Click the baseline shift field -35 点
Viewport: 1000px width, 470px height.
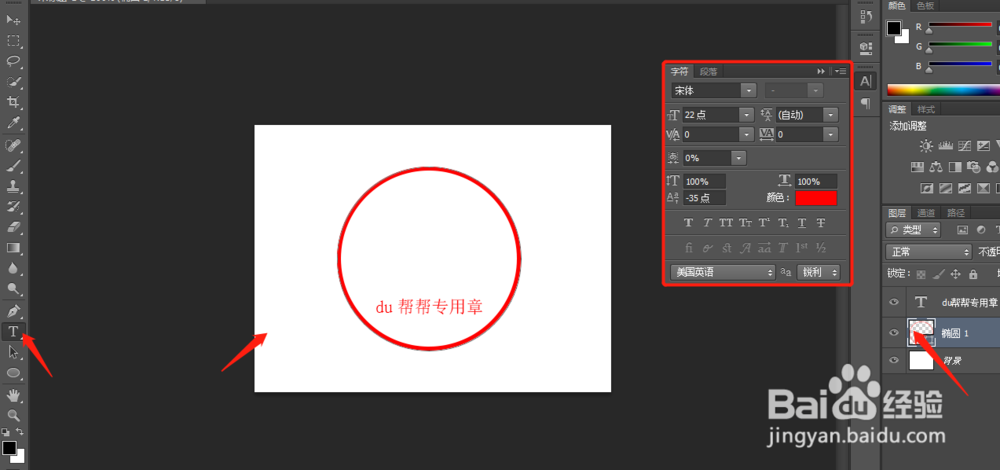click(704, 198)
